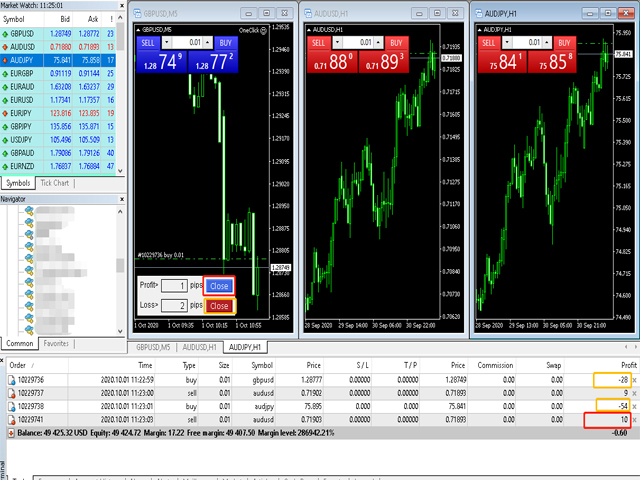Open the Symbols tab in Market Watch
This screenshot has height=480, width=640.
coord(18,183)
